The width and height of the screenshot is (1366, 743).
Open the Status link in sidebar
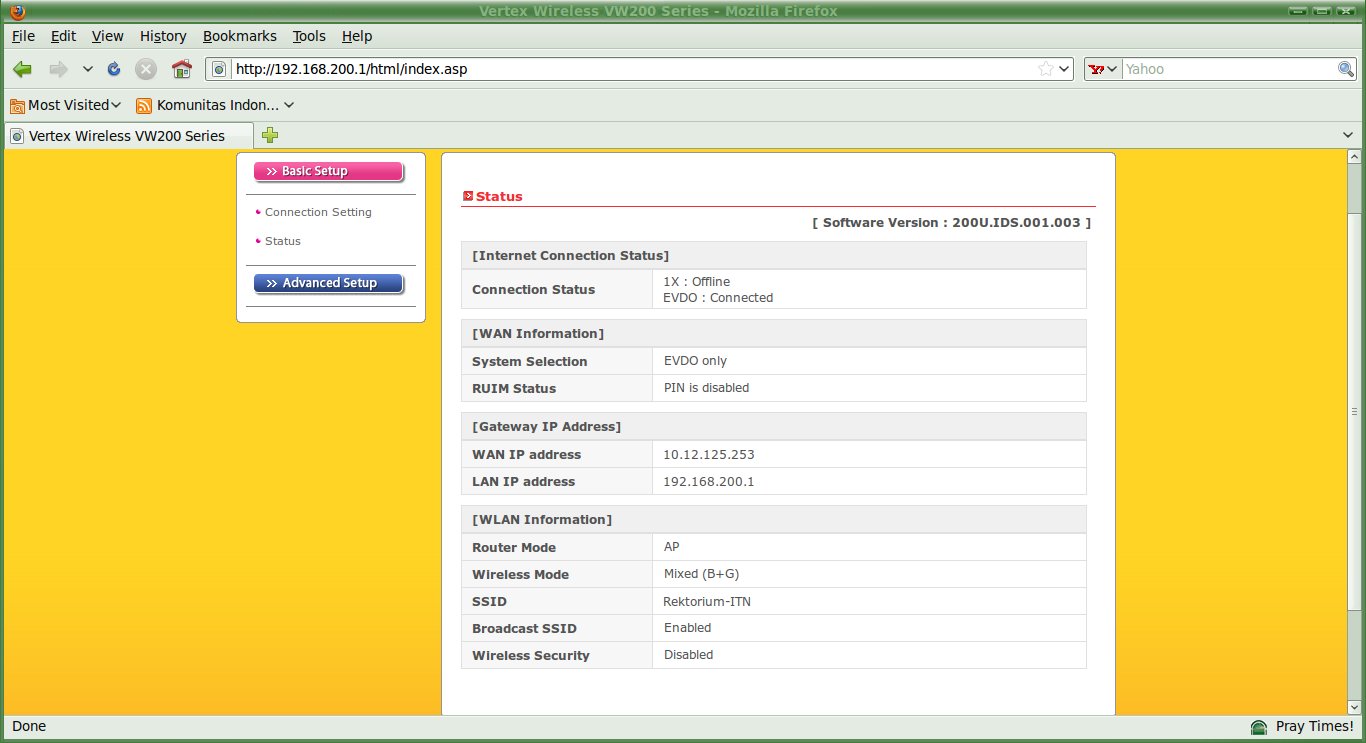[x=282, y=241]
